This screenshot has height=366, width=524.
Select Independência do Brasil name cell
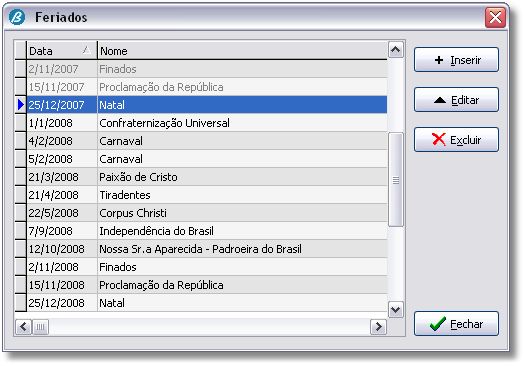242,231
